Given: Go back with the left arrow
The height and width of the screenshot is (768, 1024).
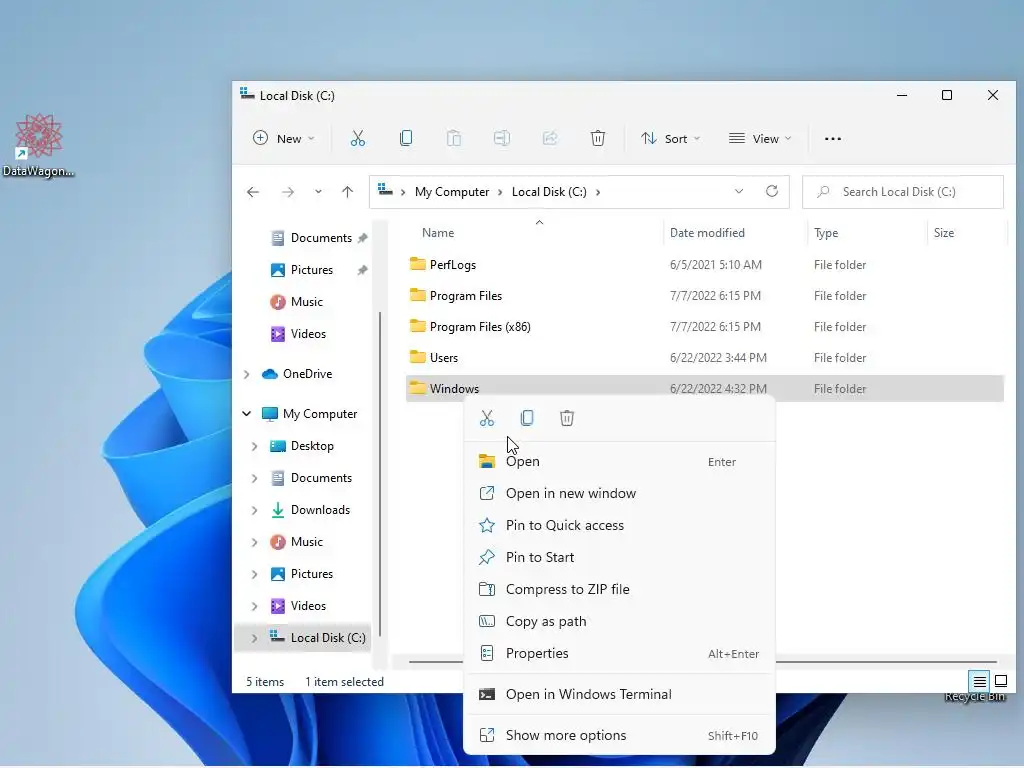Looking at the screenshot, I should tap(253, 192).
